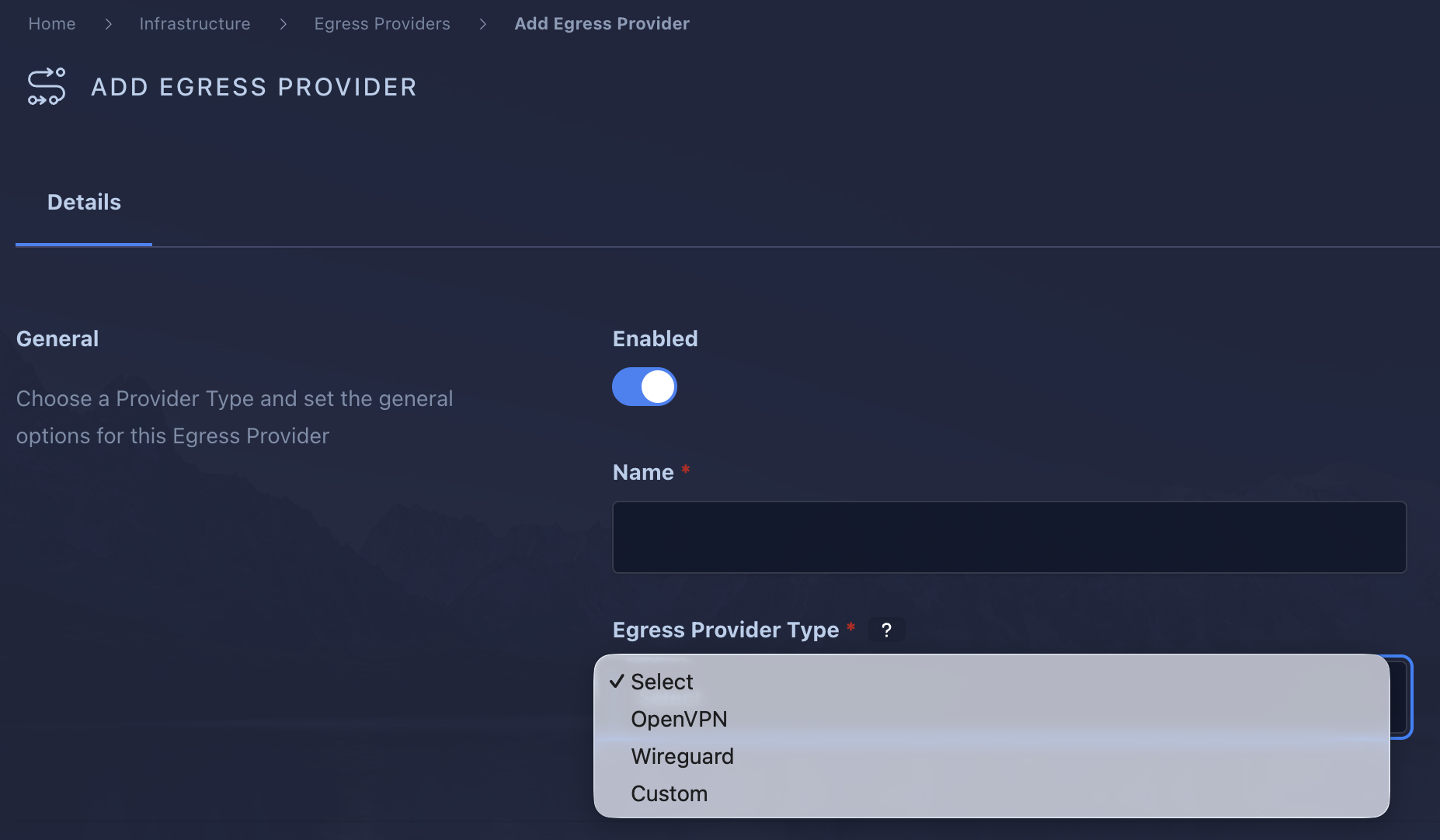Image resolution: width=1440 pixels, height=840 pixels.
Task: Switch to the Details tab
Action: coord(84,202)
